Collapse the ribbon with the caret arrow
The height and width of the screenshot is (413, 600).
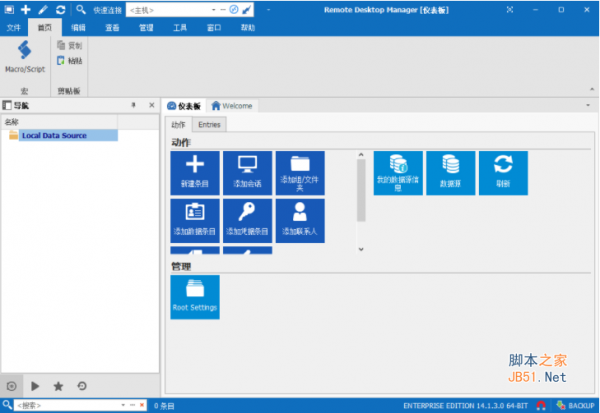point(592,89)
